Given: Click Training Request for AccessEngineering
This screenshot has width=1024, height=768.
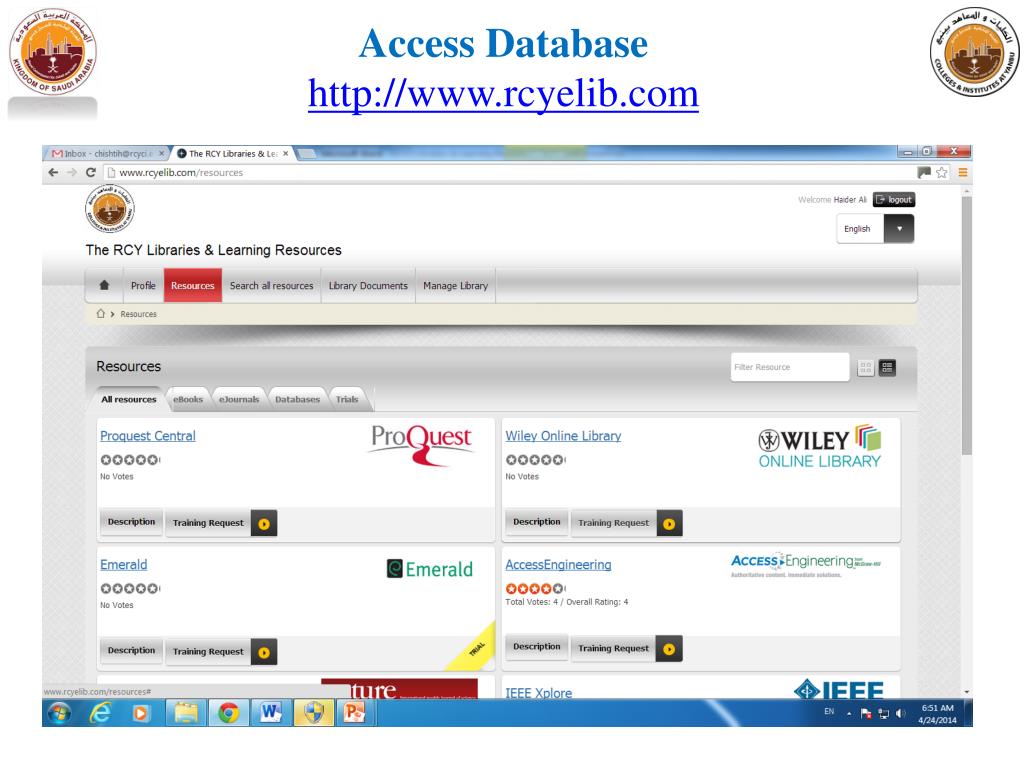Looking at the screenshot, I should click(614, 648).
